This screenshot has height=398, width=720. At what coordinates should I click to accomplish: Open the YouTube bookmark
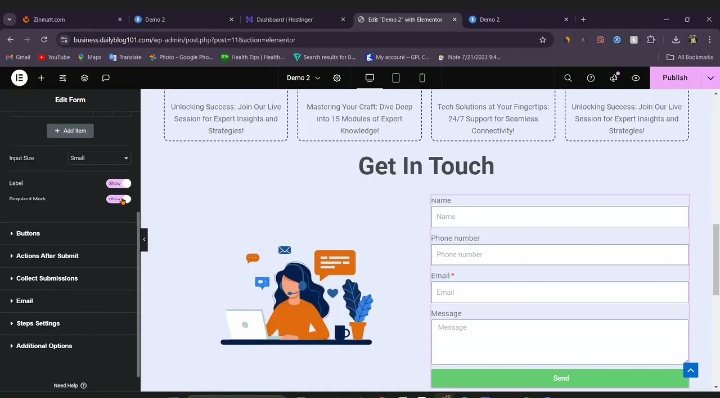tap(54, 57)
